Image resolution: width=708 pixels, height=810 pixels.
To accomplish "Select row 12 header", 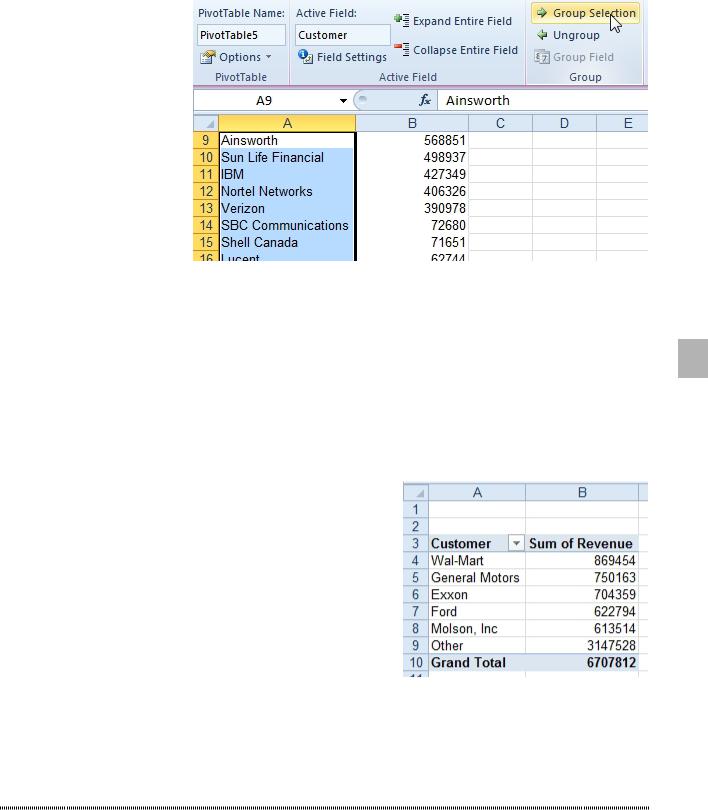I will click(206, 191).
